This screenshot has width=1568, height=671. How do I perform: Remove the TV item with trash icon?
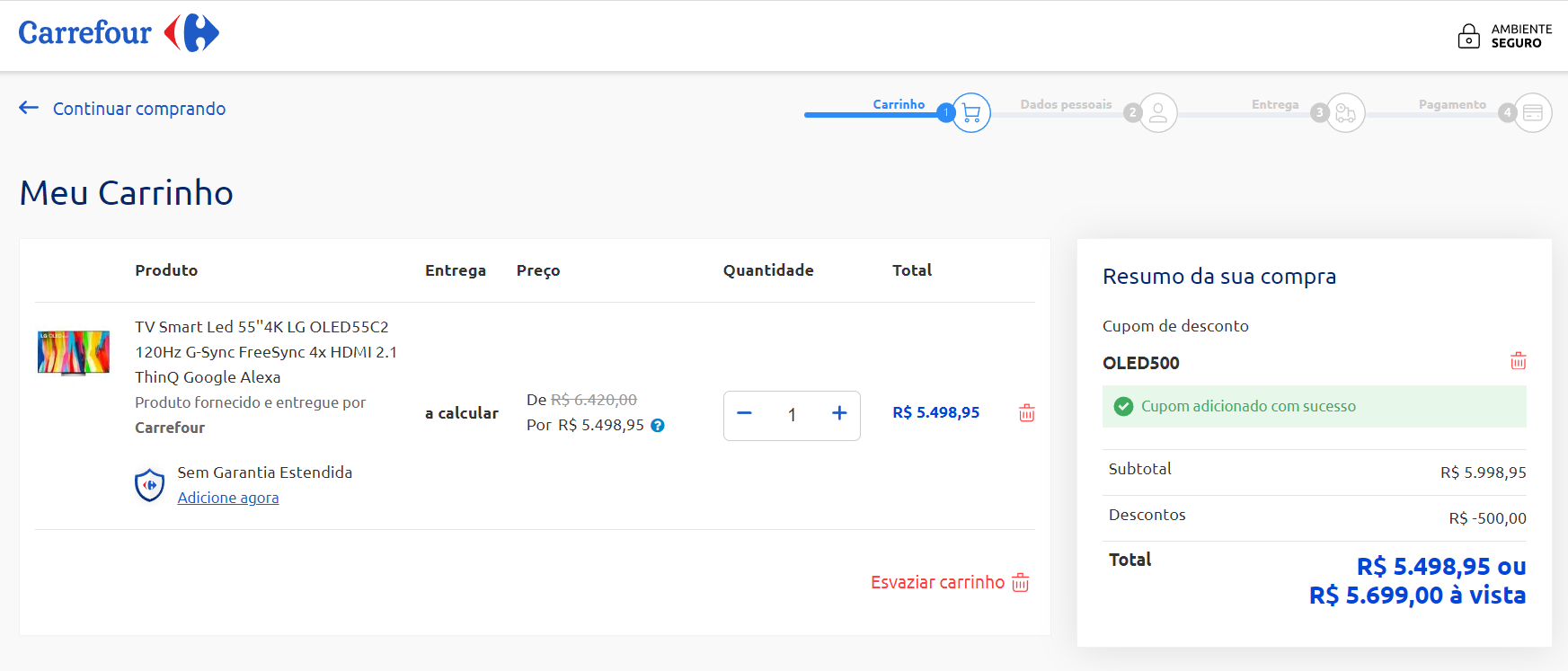(1027, 413)
